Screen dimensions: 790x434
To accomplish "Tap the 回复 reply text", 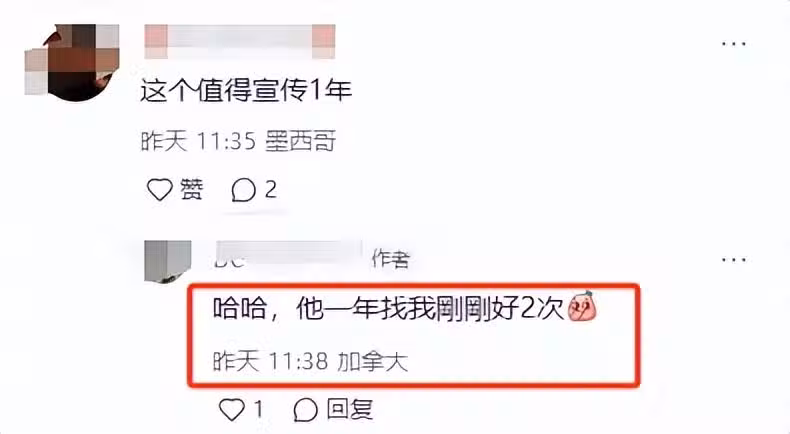I will (x=350, y=409).
